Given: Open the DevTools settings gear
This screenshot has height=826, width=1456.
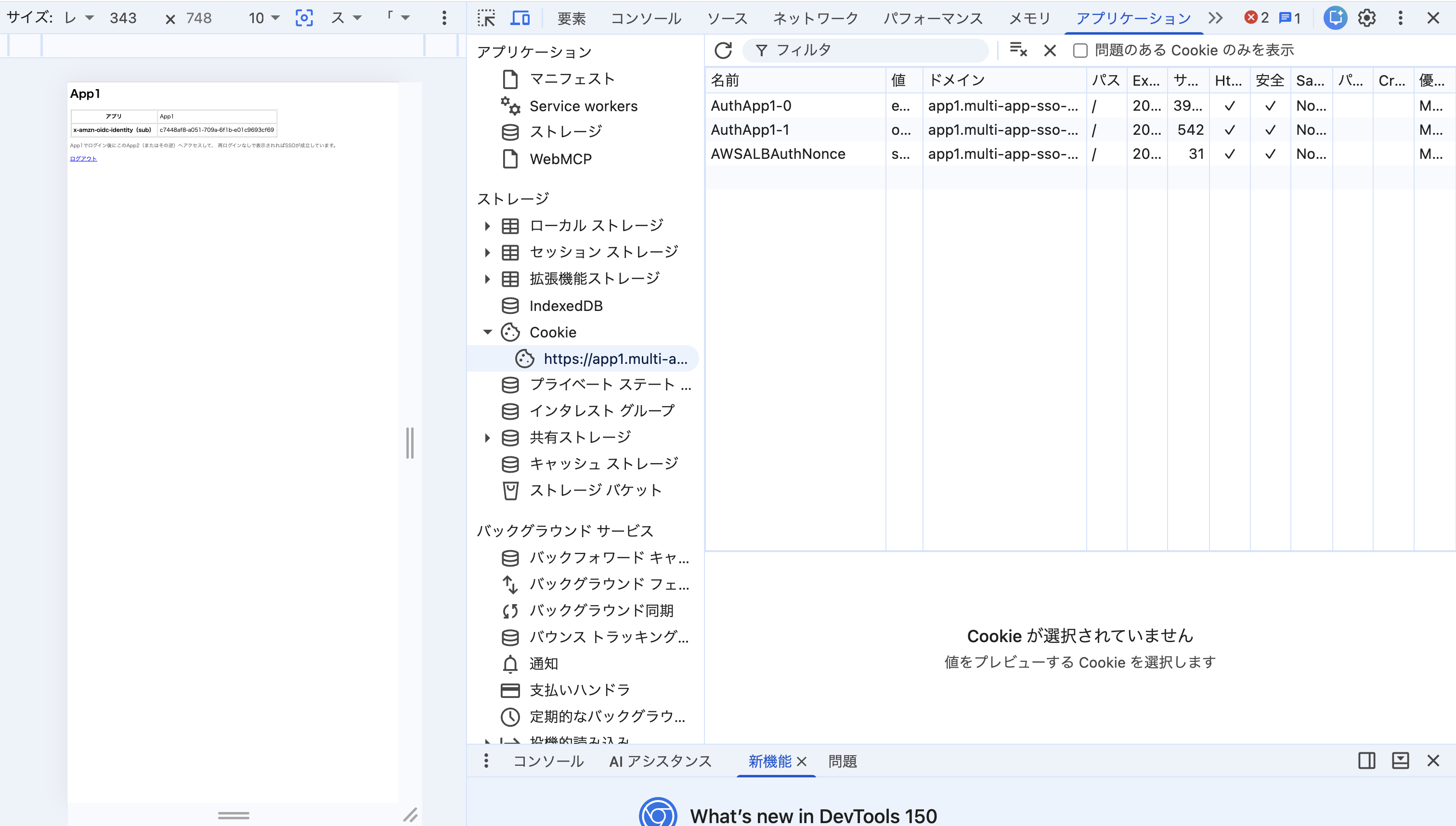Looking at the screenshot, I should click(x=1367, y=18).
